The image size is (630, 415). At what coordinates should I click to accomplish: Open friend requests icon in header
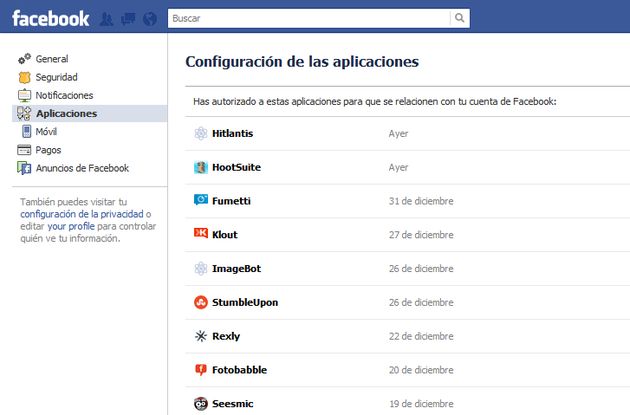click(106, 19)
